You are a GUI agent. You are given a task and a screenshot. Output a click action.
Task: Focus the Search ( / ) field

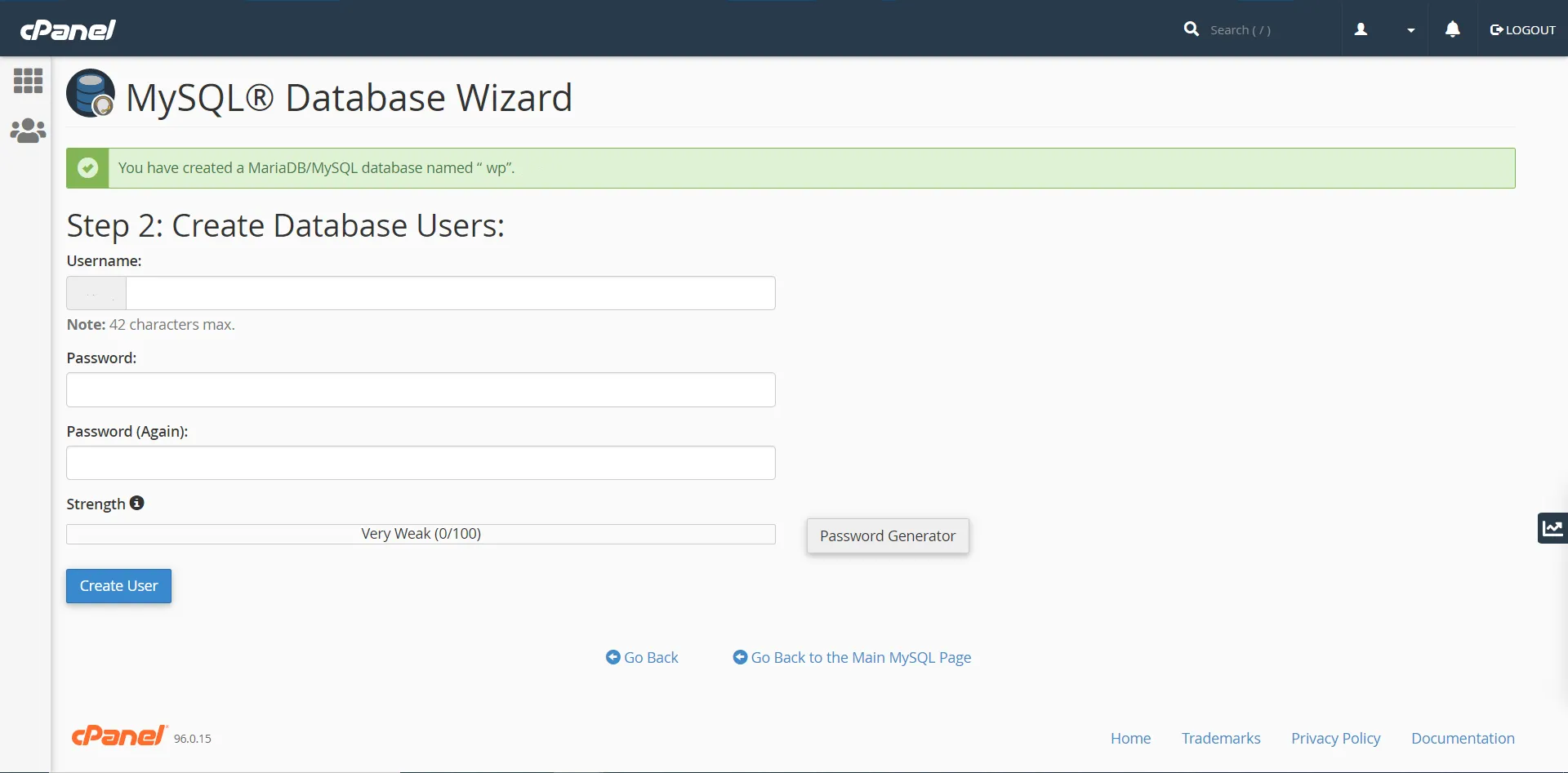point(1270,30)
